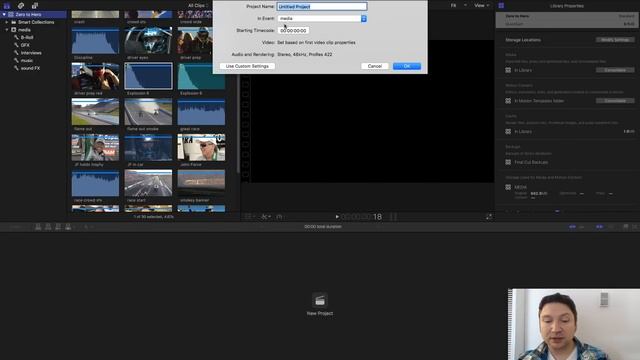
Task: Confirm the new project with OK
Action: pos(407,66)
